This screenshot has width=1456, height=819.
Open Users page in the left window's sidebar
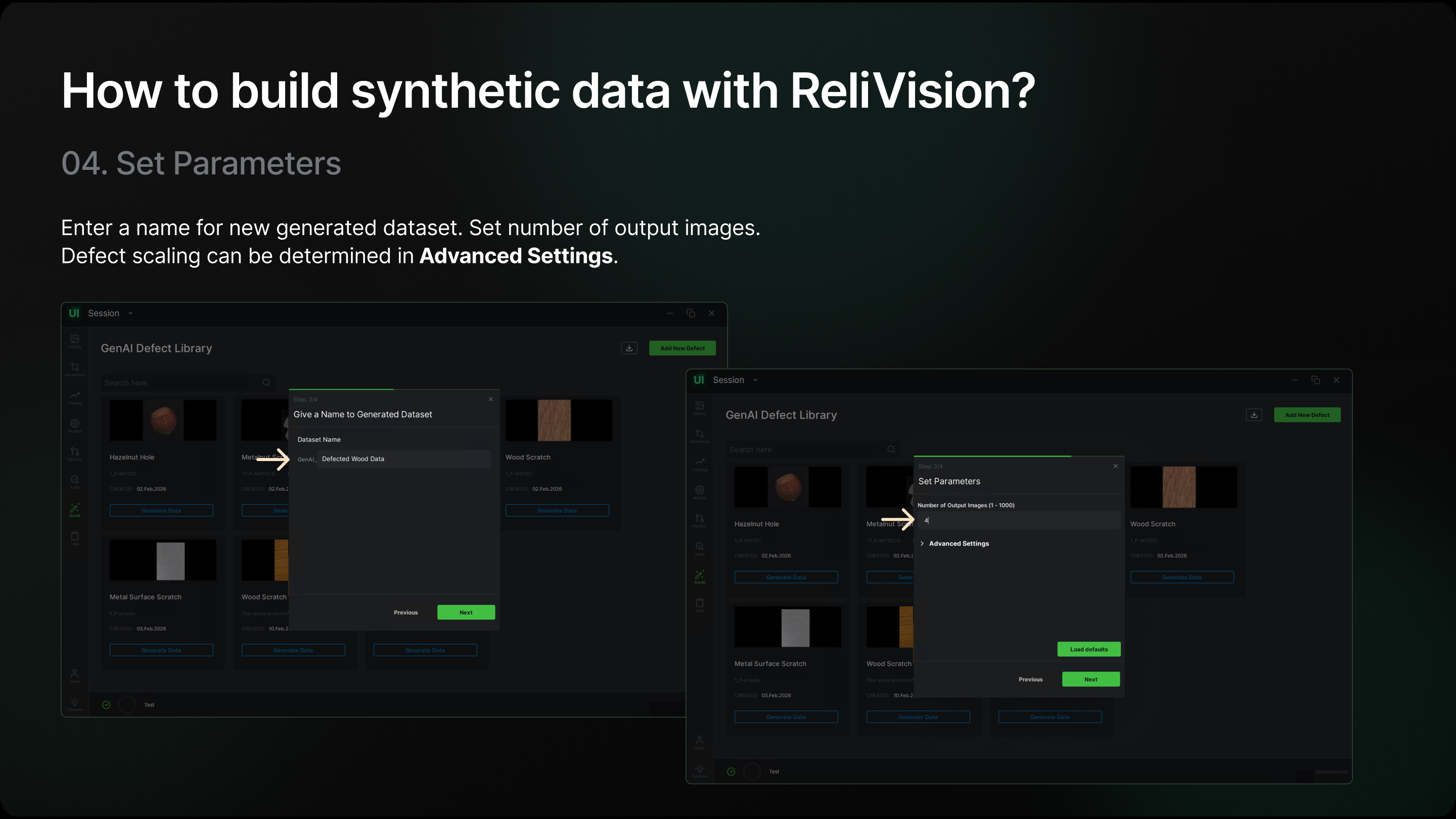tap(75, 675)
